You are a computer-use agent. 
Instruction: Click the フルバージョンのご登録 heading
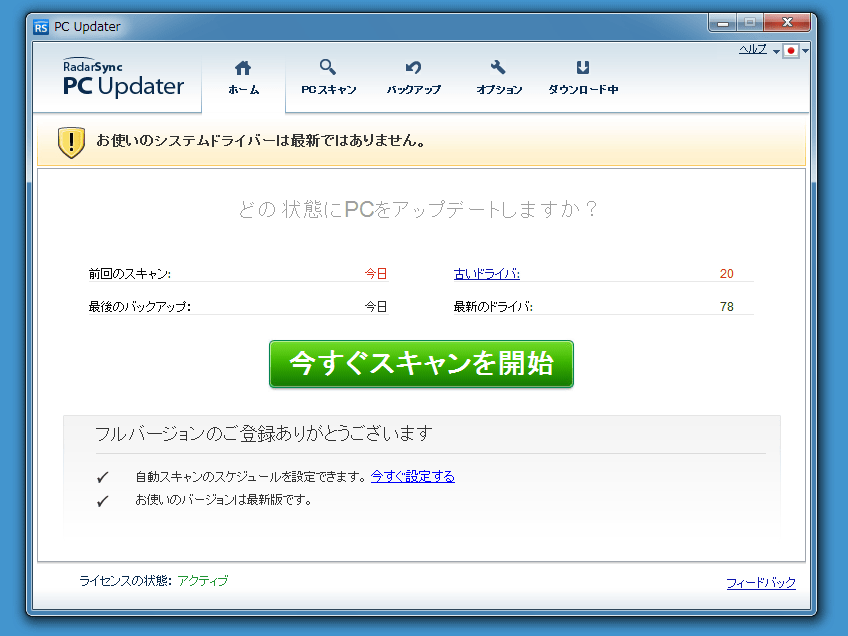(264, 434)
